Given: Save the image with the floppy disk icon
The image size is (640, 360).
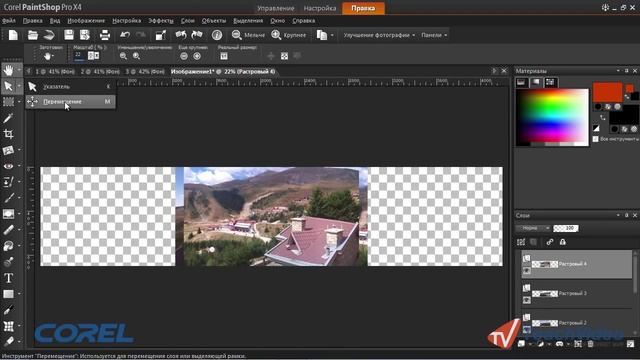Looking at the screenshot, I should tap(69, 35).
